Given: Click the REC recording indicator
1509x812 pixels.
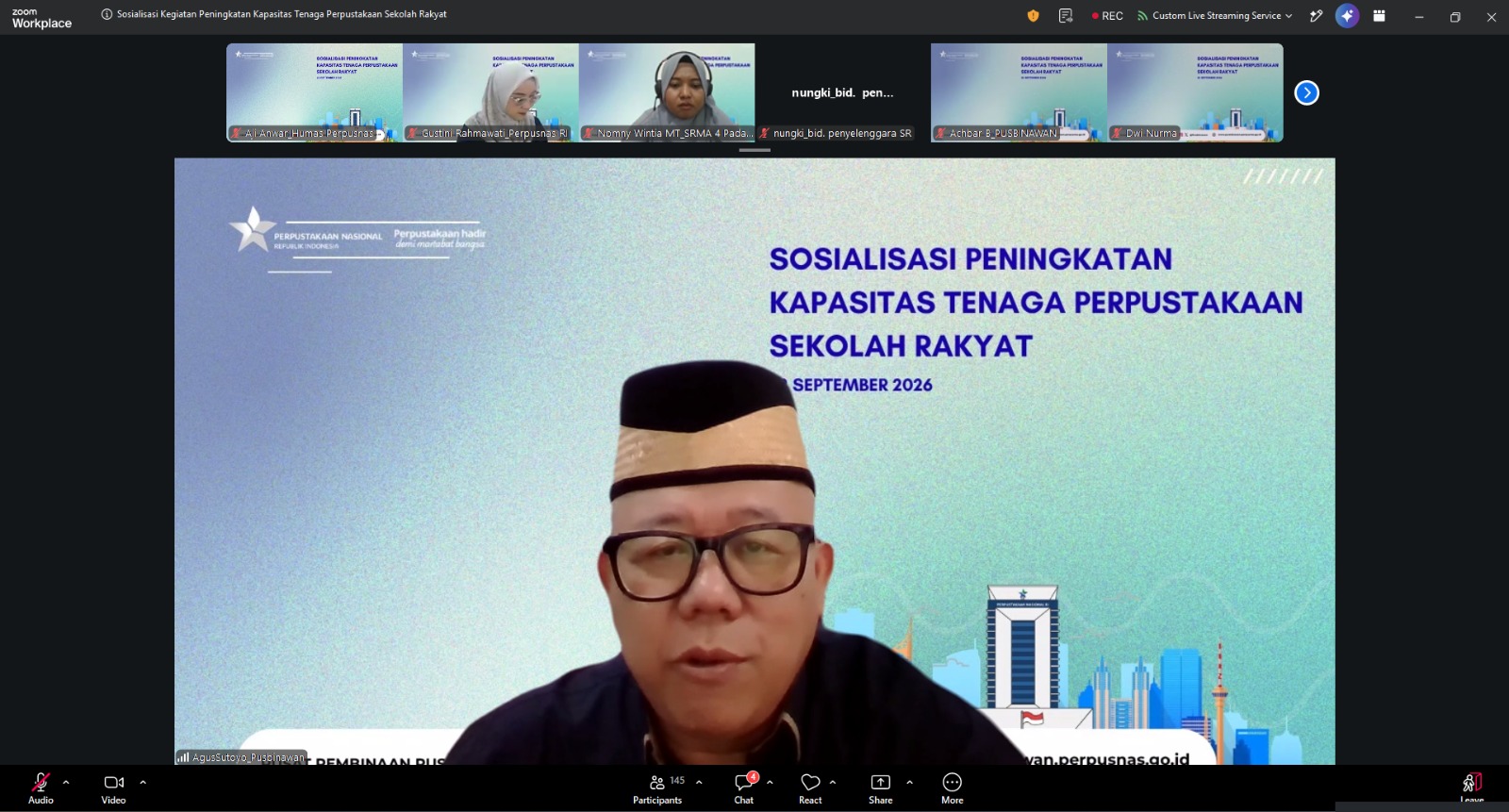Looking at the screenshot, I should (1107, 16).
